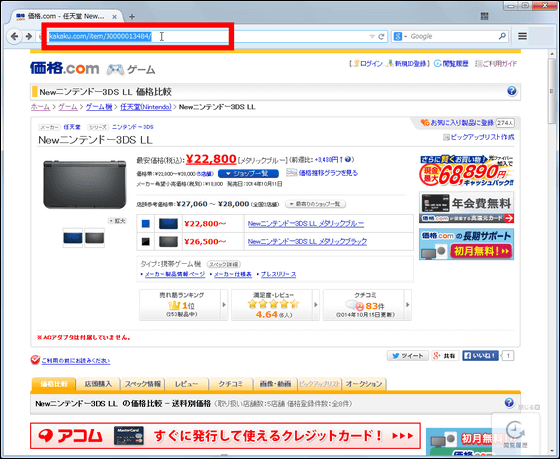560x459 pixels.
Task: Reload the page with the refresh icon
Action: pos(381,36)
